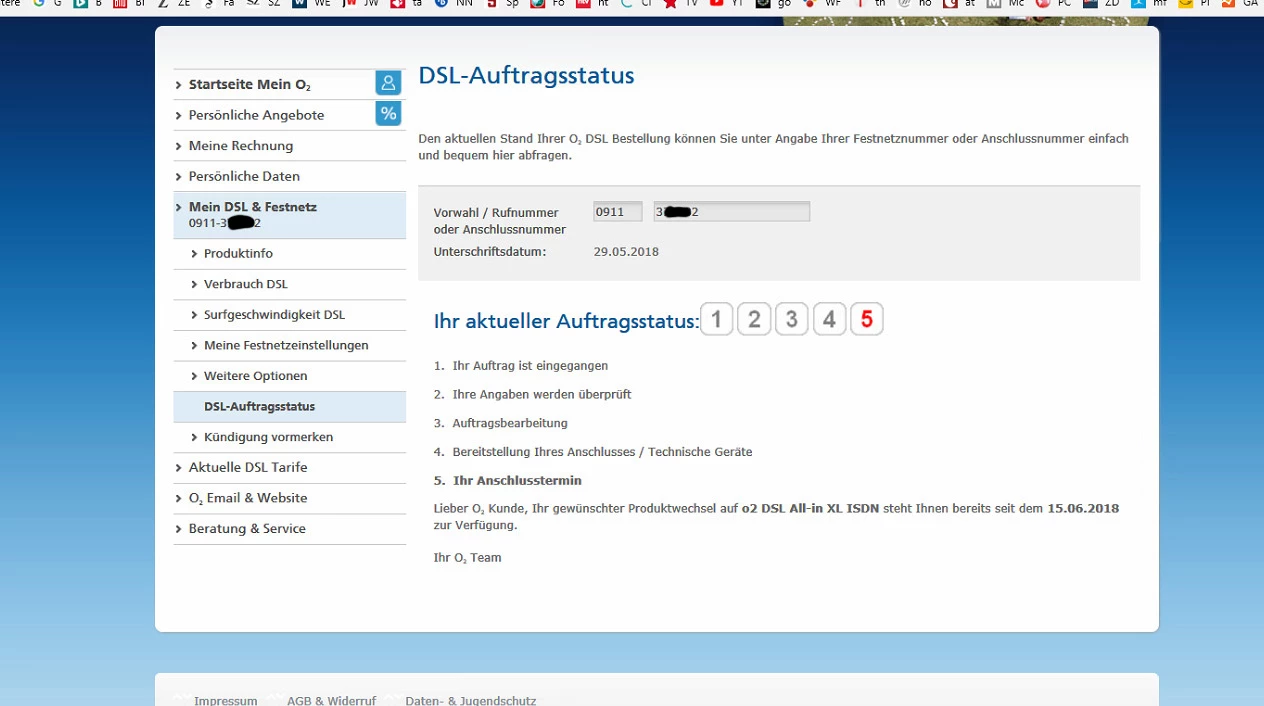
Task: Click chevron arrow before Beratung & Service
Action: pos(179,528)
